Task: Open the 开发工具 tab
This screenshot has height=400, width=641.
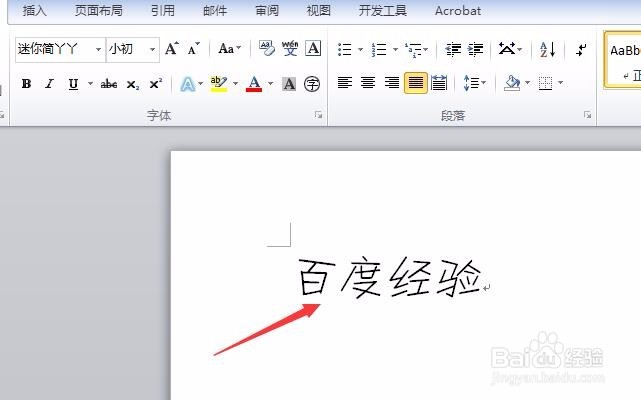Action: 383,10
